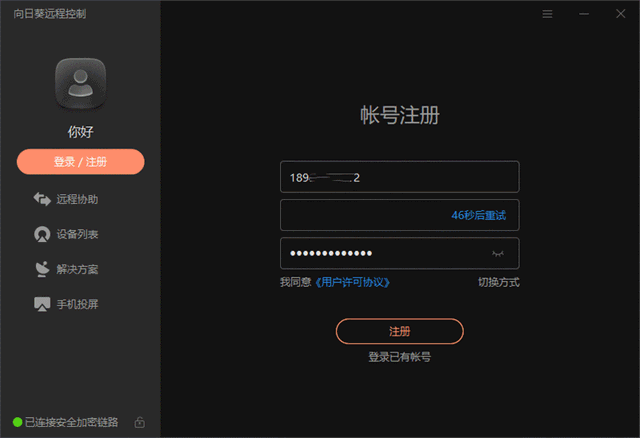This screenshot has width=640, height=438.
Task: Open the 远程协助 menu label
Action: tap(77, 199)
